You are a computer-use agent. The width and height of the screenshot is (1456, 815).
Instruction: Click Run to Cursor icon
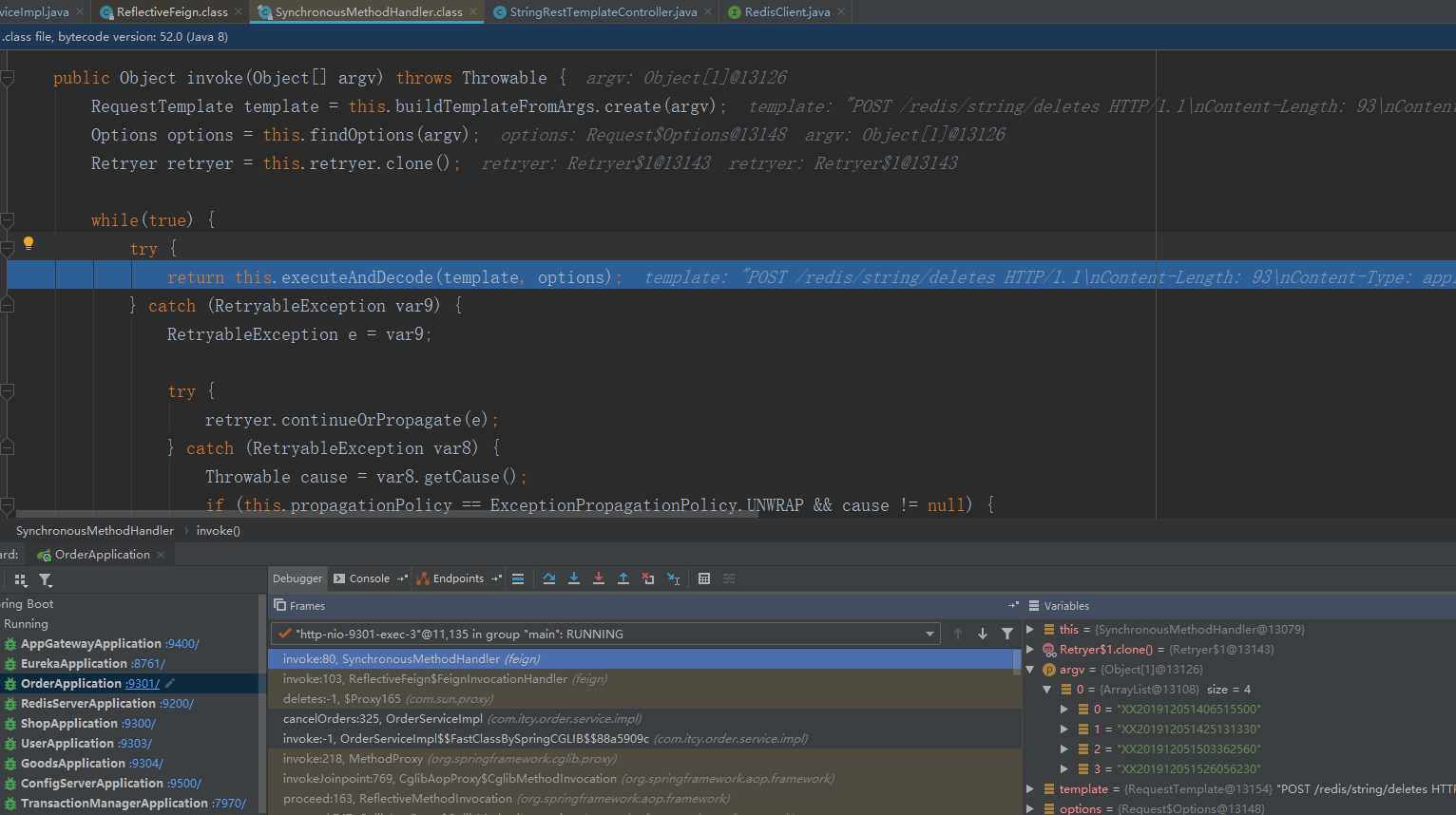[673, 578]
